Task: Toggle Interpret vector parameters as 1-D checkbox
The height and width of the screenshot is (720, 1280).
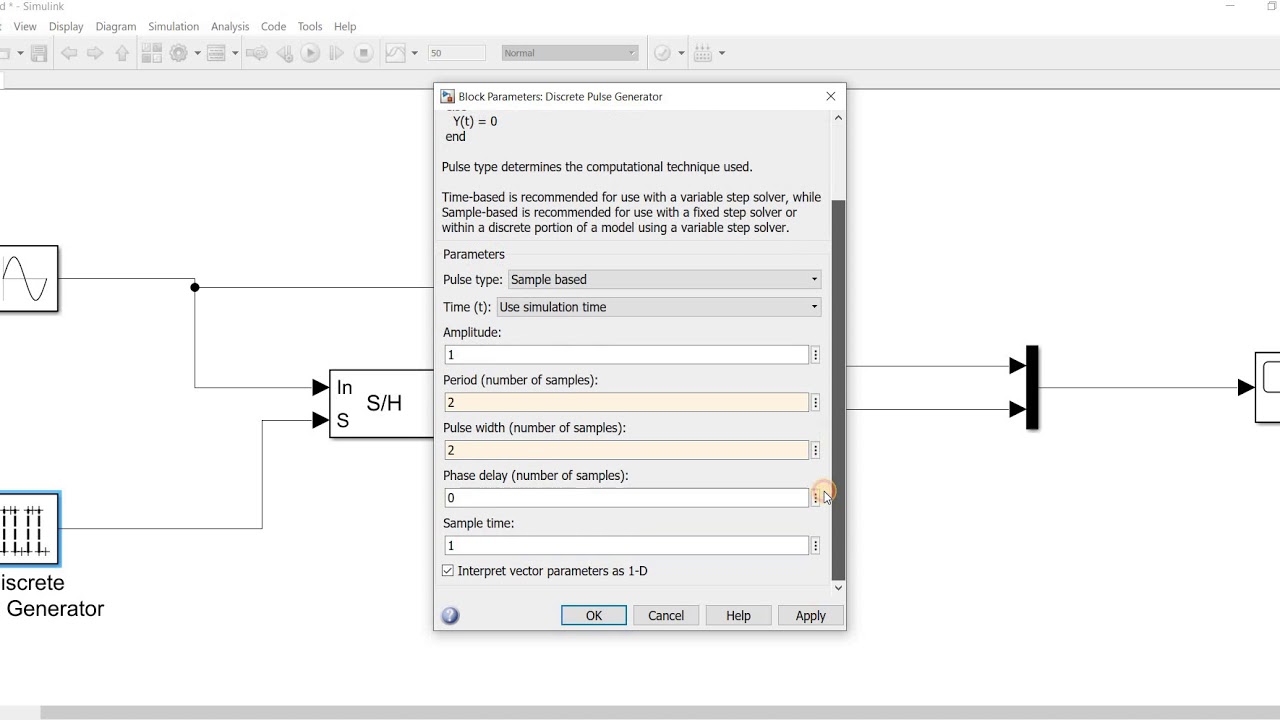Action: pos(447,571)
